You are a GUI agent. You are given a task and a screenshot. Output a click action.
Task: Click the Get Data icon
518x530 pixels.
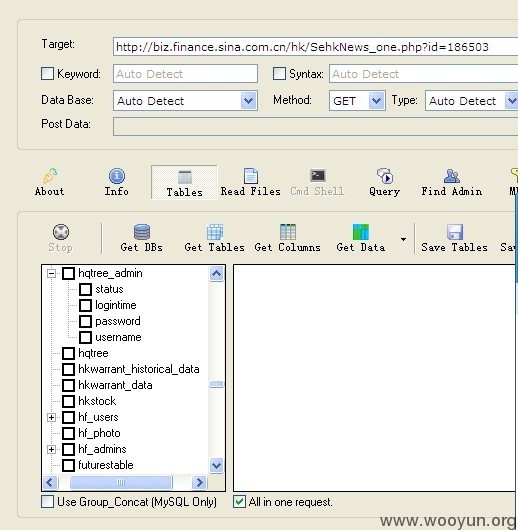point(361,232)
